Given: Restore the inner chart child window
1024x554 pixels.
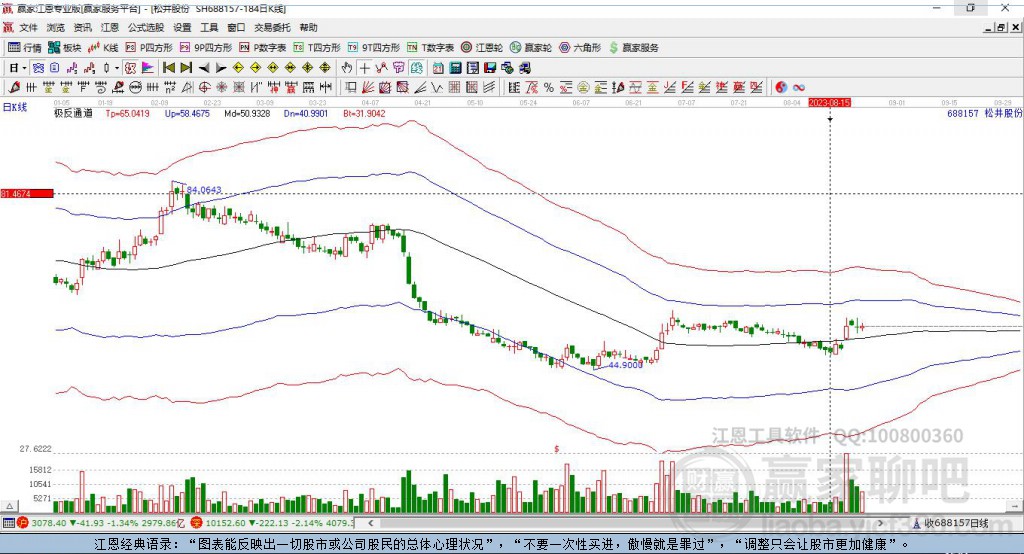Looking at the screenshot, I should click(x=1001, y=27).
